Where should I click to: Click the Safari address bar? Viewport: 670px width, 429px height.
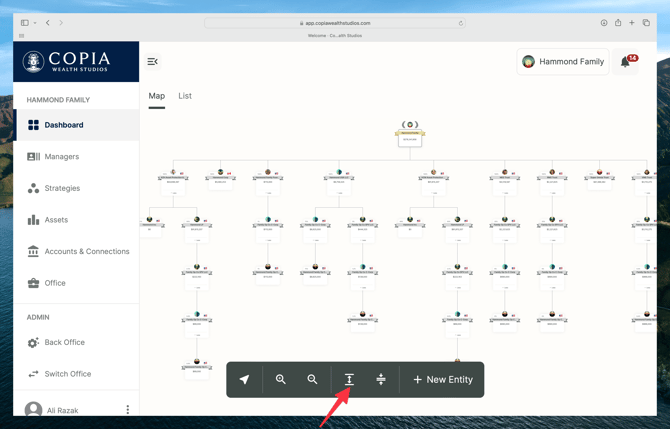[335, 23]
